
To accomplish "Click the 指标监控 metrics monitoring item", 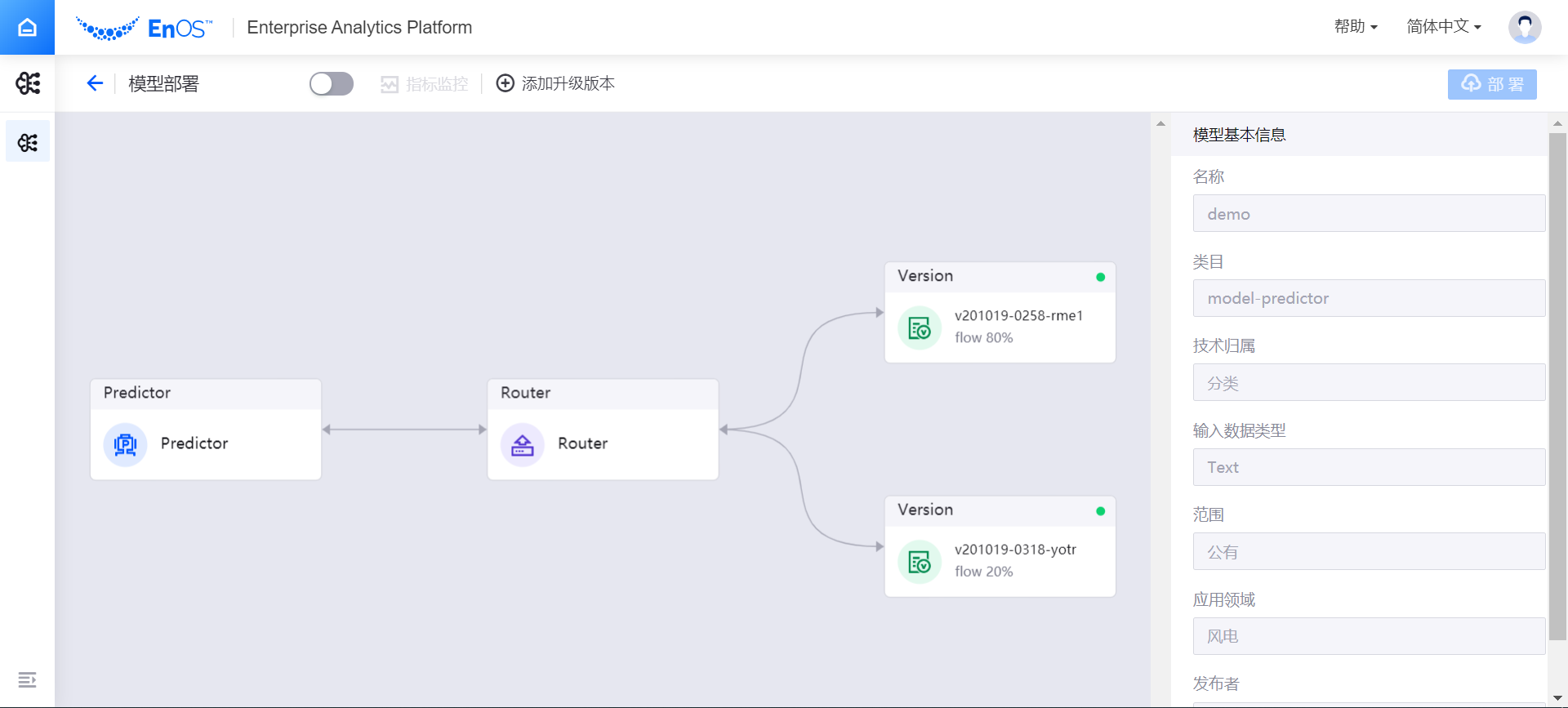I will coord(425,84).
